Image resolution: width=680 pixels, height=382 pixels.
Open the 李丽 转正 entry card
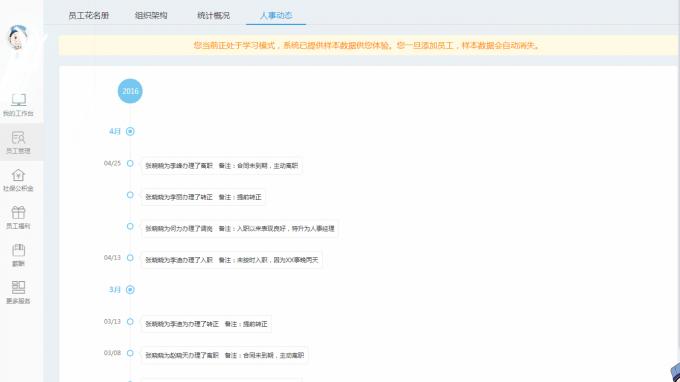pos(203,197)
